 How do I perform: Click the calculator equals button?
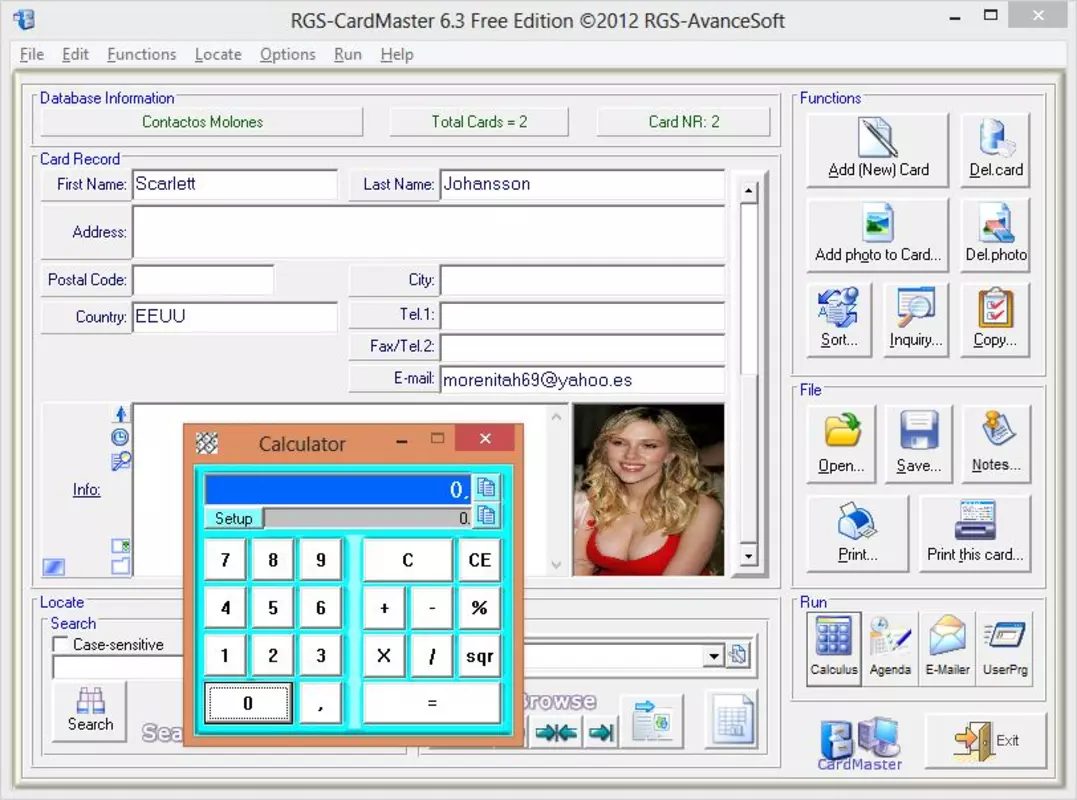coord(431,702)
